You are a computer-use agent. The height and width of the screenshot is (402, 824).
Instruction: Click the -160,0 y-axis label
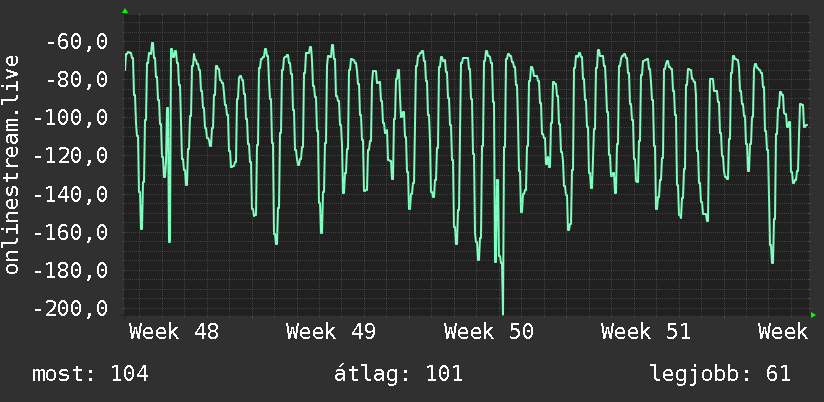[x=71, y=232]
